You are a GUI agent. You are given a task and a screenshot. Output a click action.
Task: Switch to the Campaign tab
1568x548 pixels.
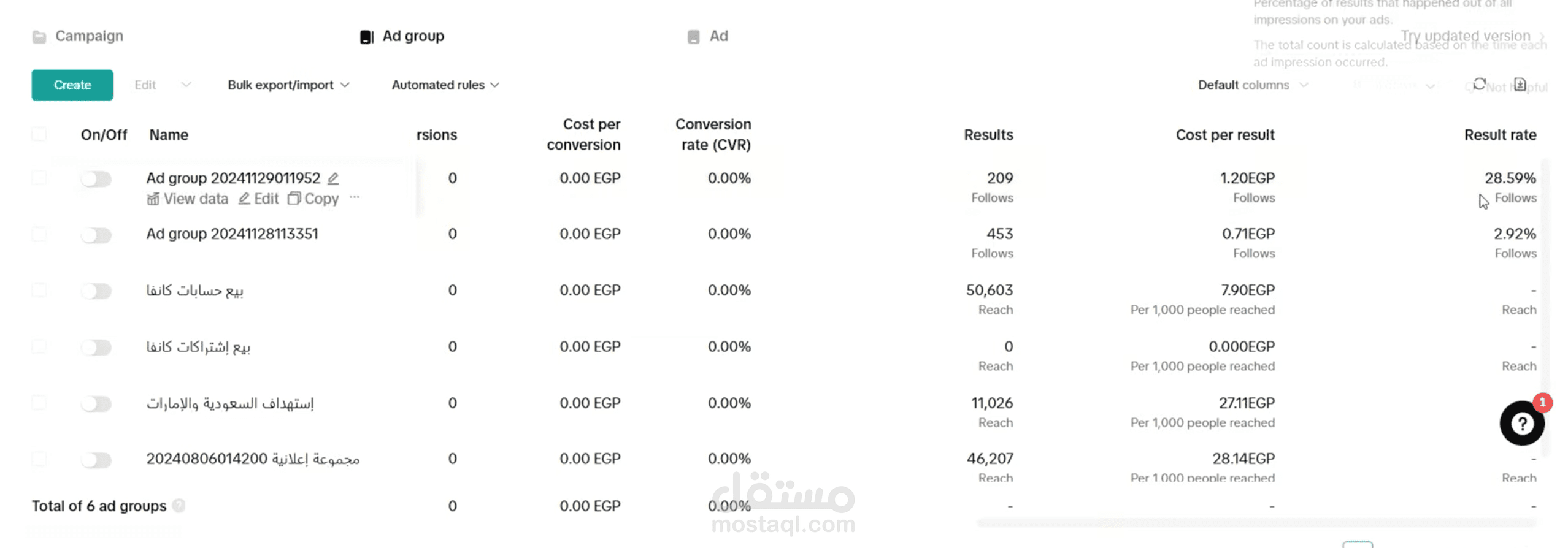tap(78, 36)
